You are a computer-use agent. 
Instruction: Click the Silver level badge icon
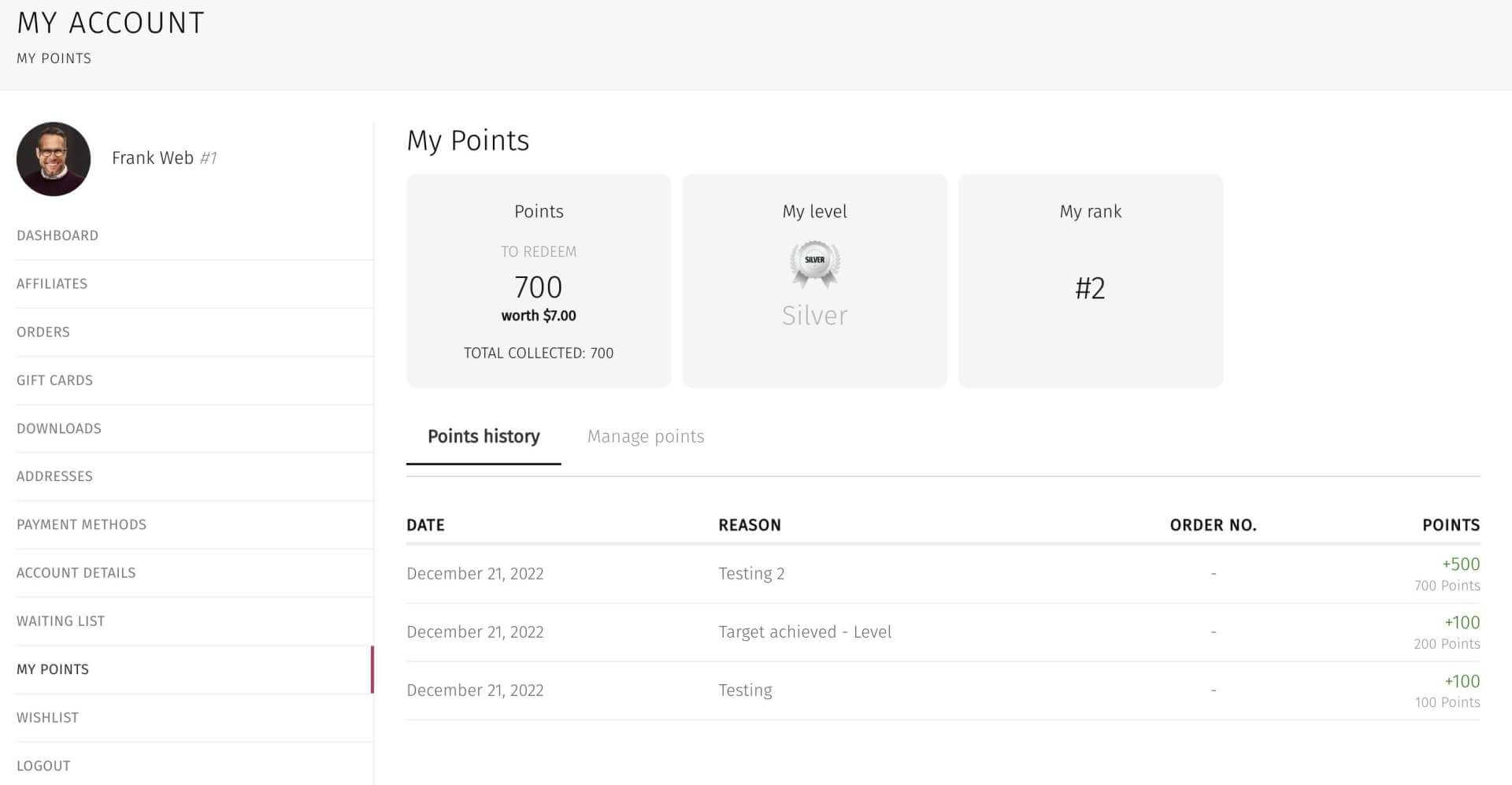tap(814, 263)
